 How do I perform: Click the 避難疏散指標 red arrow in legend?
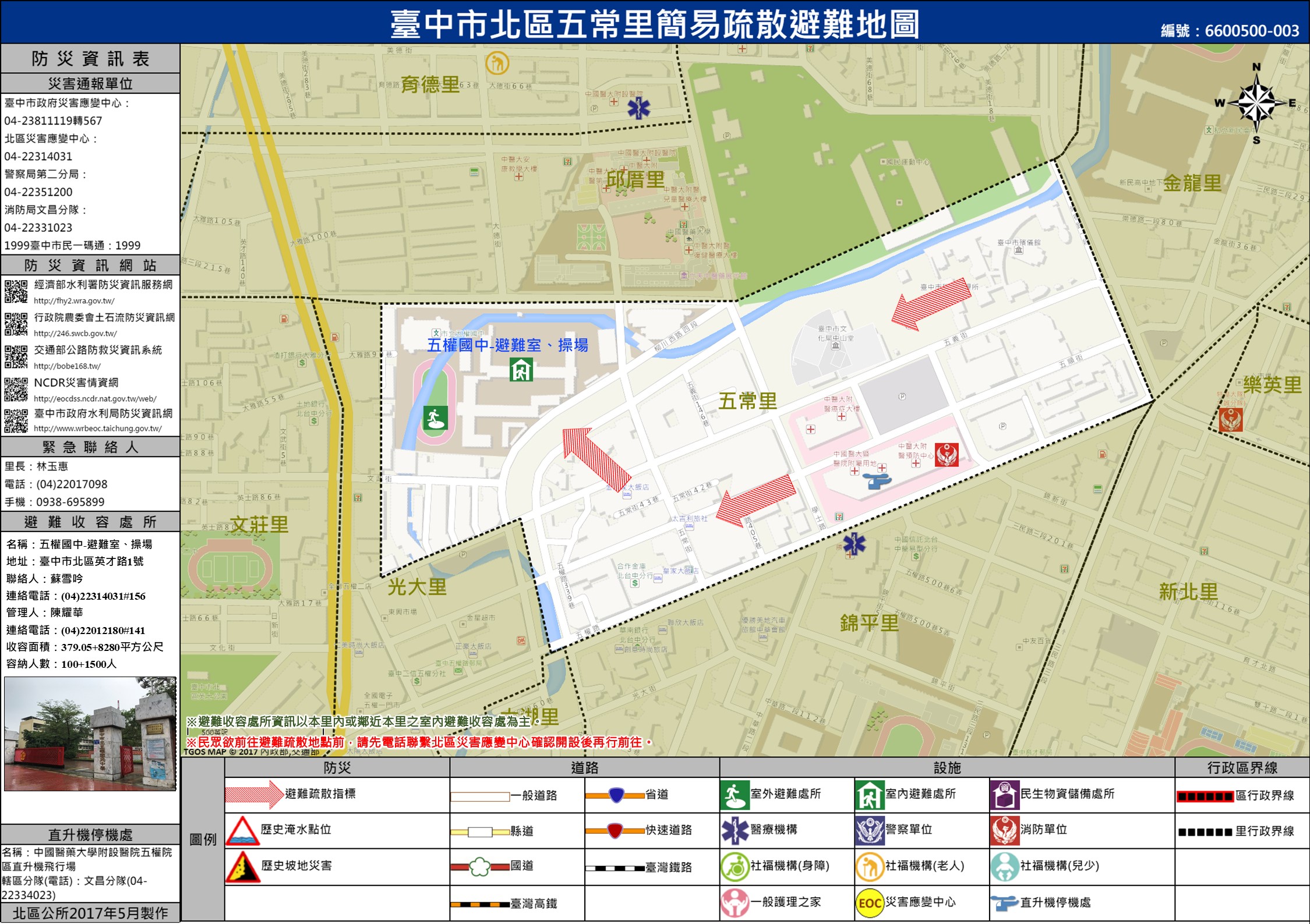coord(253,794)
